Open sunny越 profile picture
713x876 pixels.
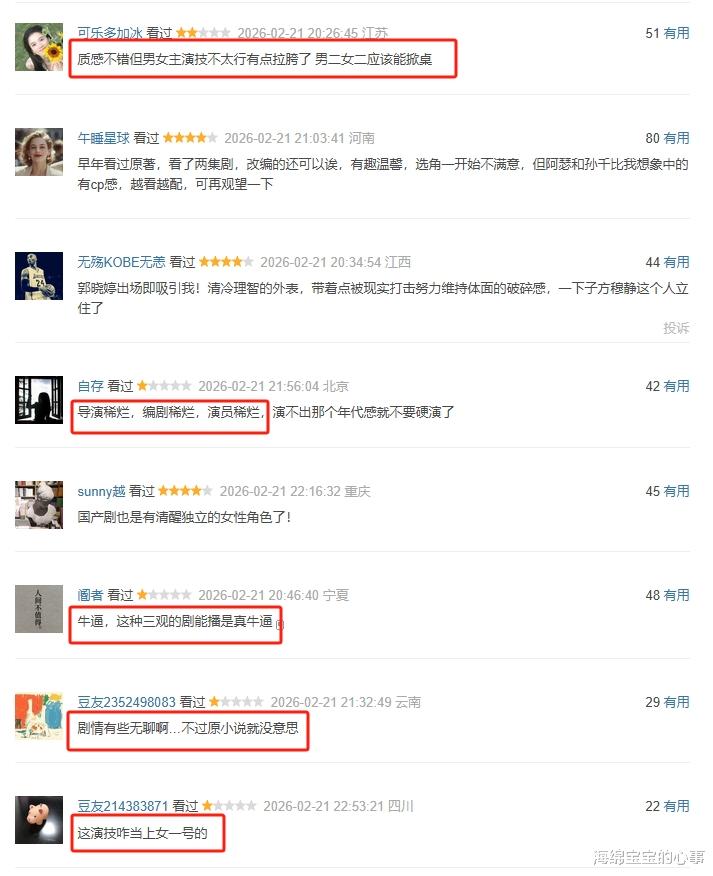[39, 504]
